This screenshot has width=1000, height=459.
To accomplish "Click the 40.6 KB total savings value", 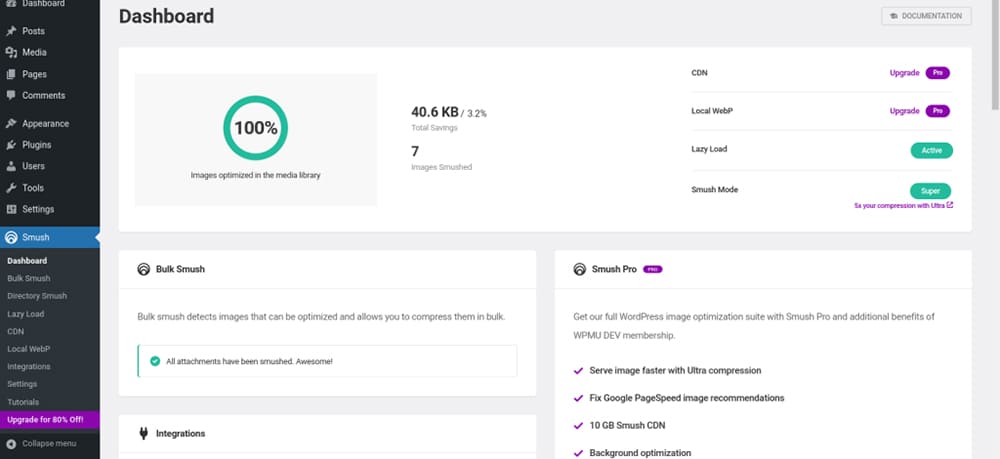I will 434,112.
